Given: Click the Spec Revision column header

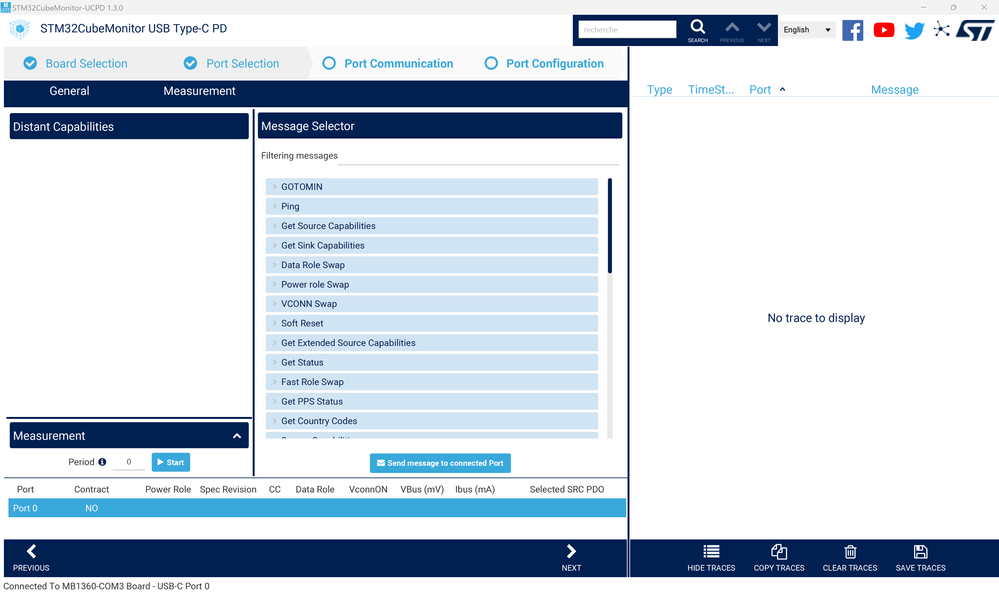Looking at the screenshot, I should point(228,489).
